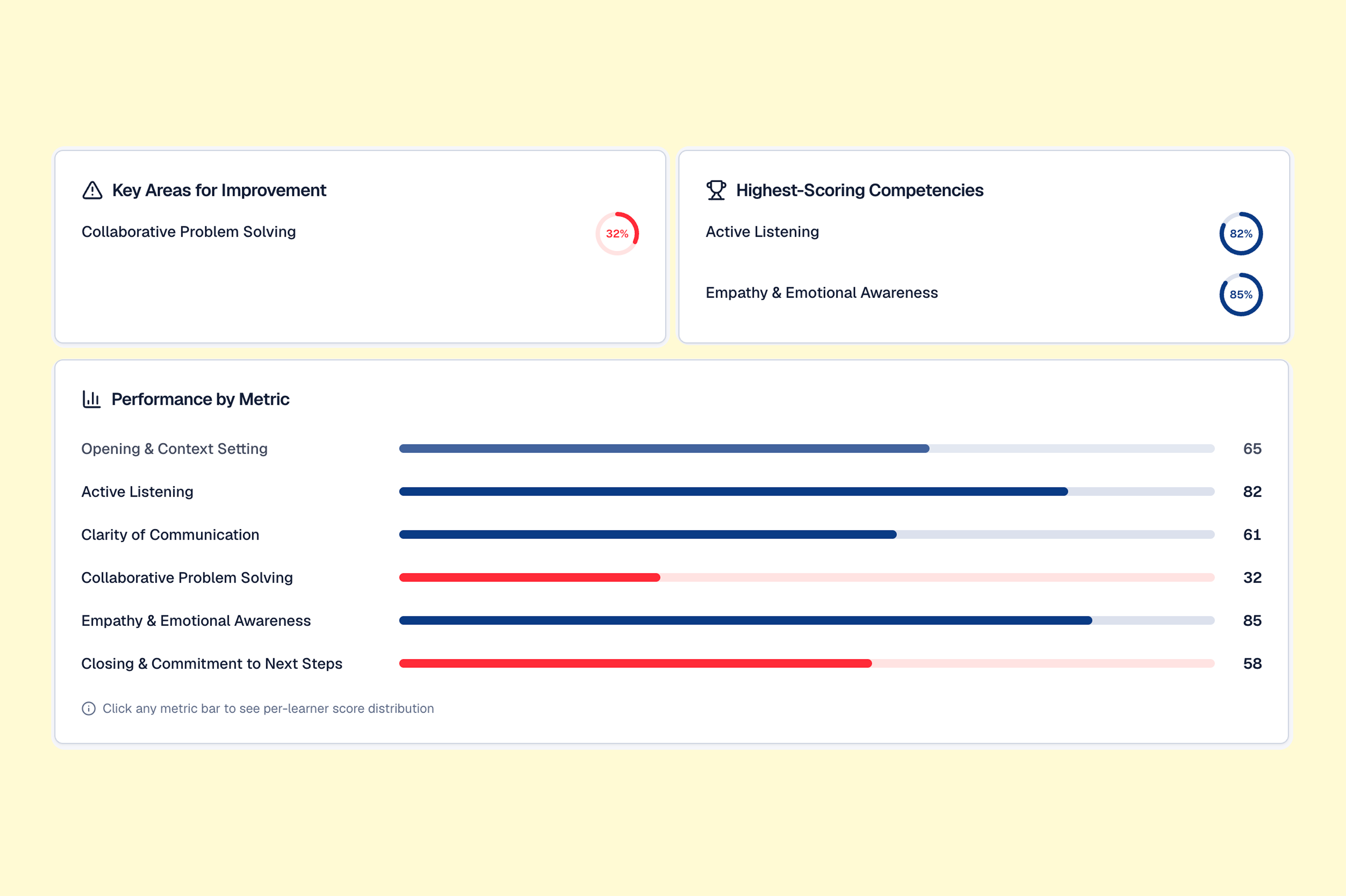This screenshot has width=1346, height=896.
Task: Click the Highest-Scoring Competencies heading
Action: click(x=860, y=190)
